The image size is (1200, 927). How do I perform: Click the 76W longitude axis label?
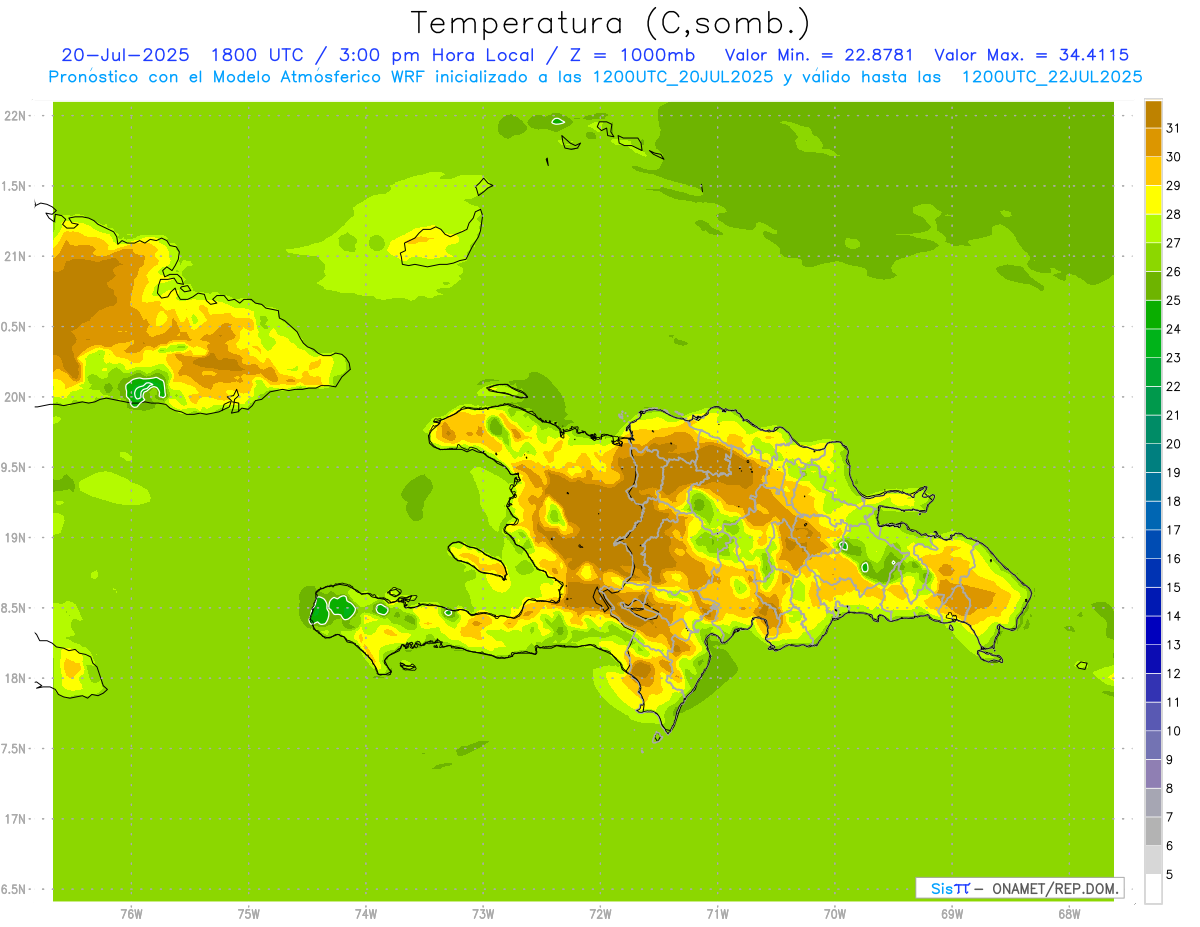(x=131, y=914)
